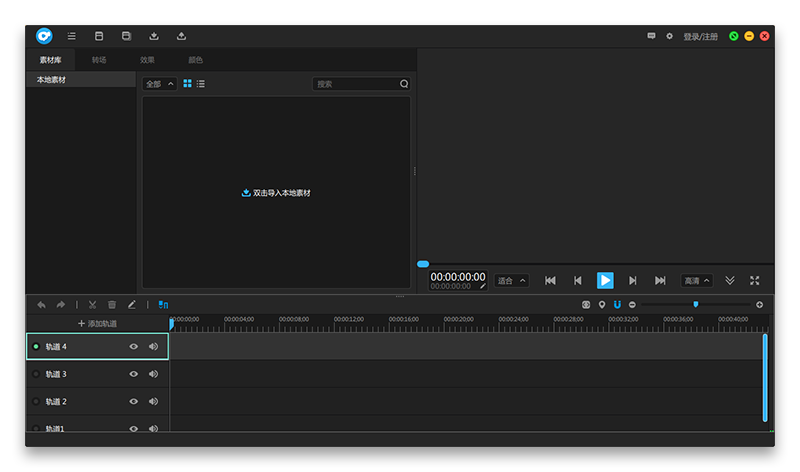Select the 轨道 3 radio indicator
This screenshot has width=800, height=472.
coord(36,374)
